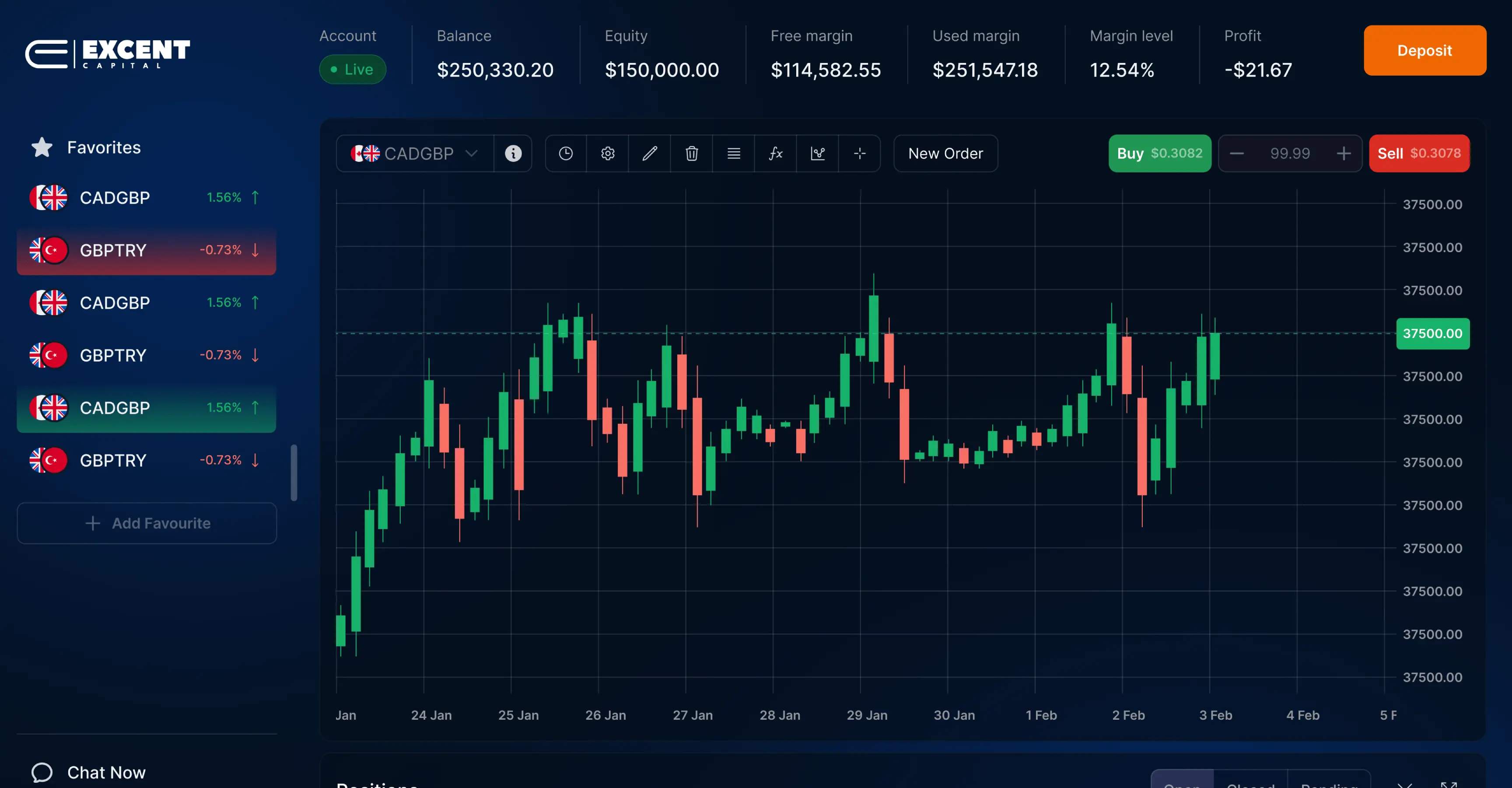The width and height of the screenshot is (1512, 788).
Task: Enable the crosshair cursor tool
Action: point(859,154)
